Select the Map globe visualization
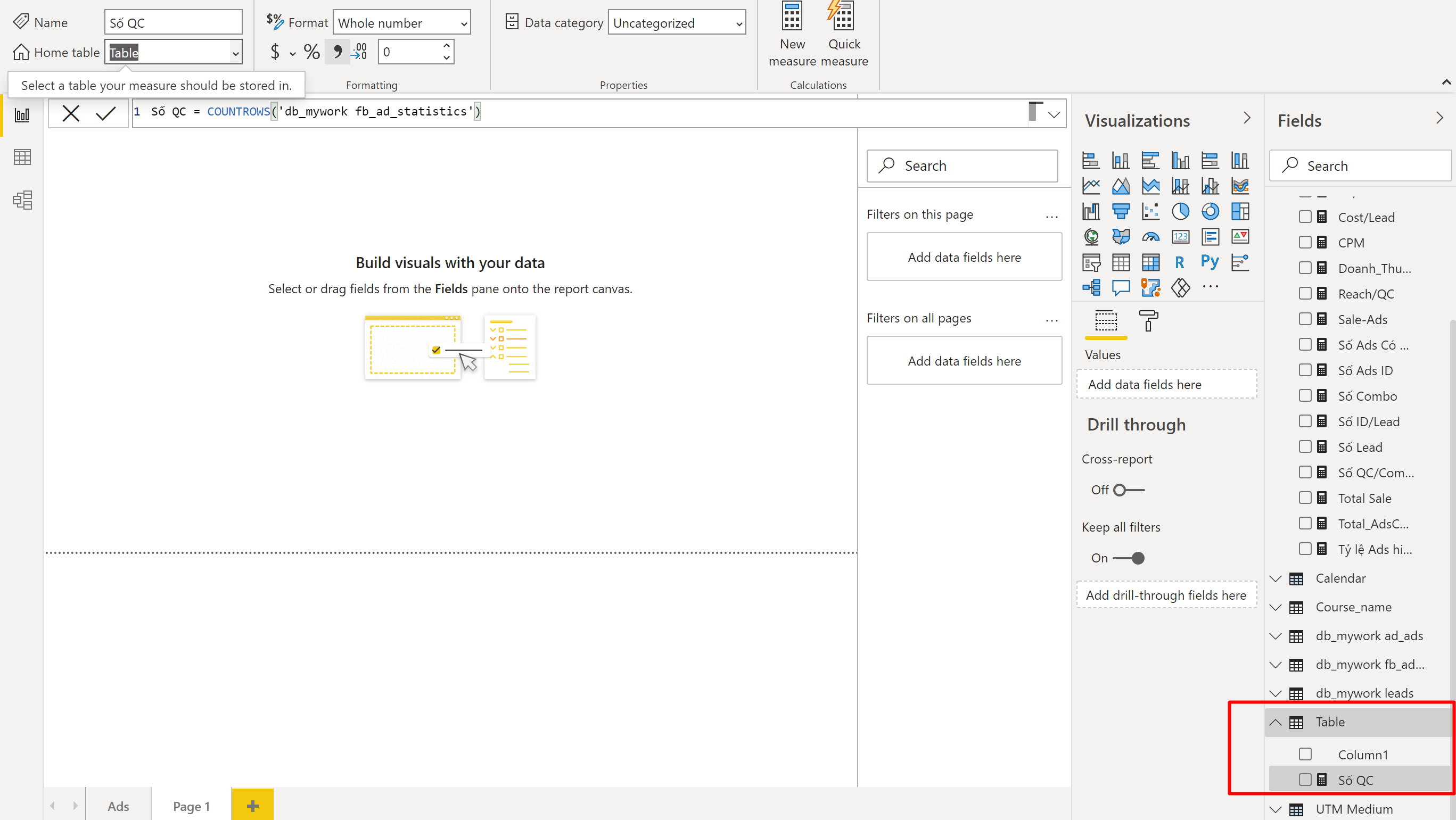Image resolution: width=1456 pixels, height=820 pixels. (1091, 237)
